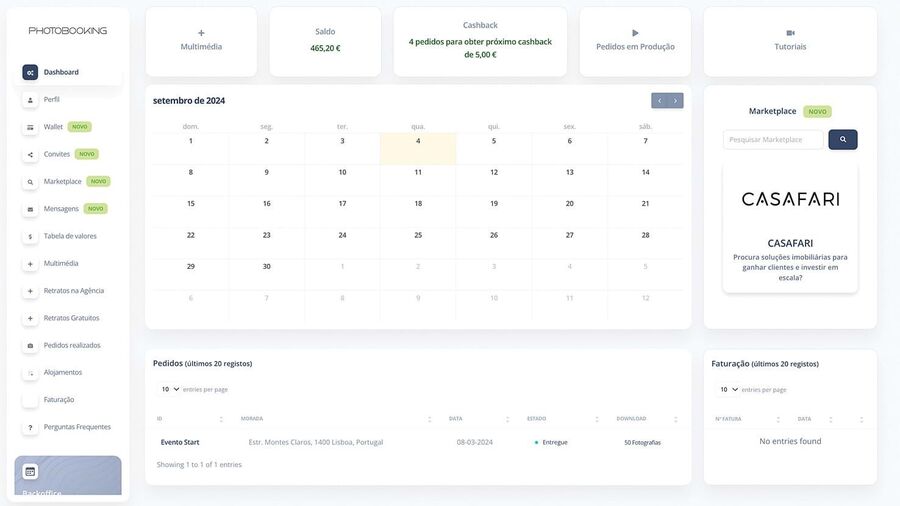Go to the previous calendar month

point(659,101)
